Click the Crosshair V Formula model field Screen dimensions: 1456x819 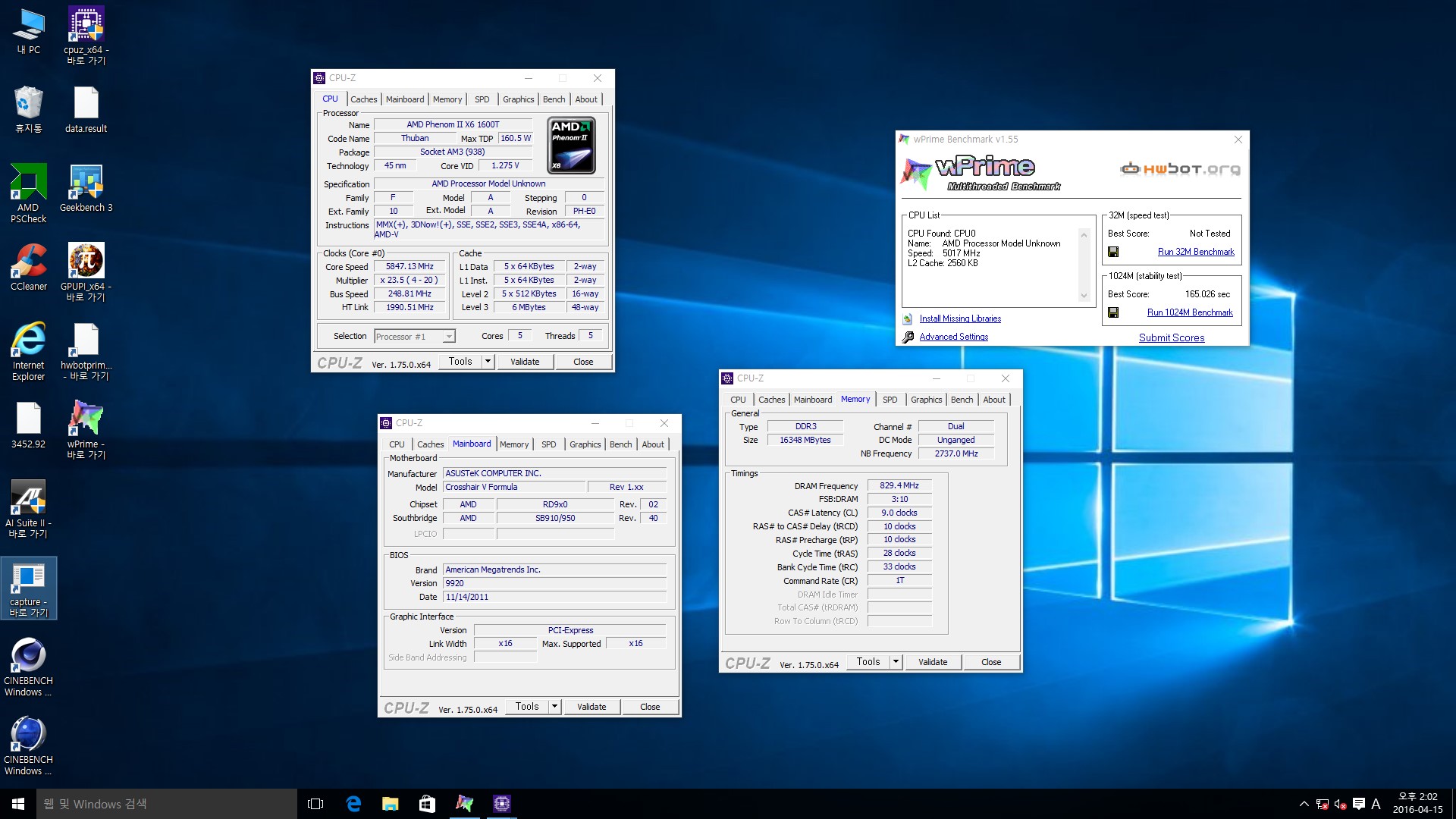pyautogui.click(x=514, y=488)
